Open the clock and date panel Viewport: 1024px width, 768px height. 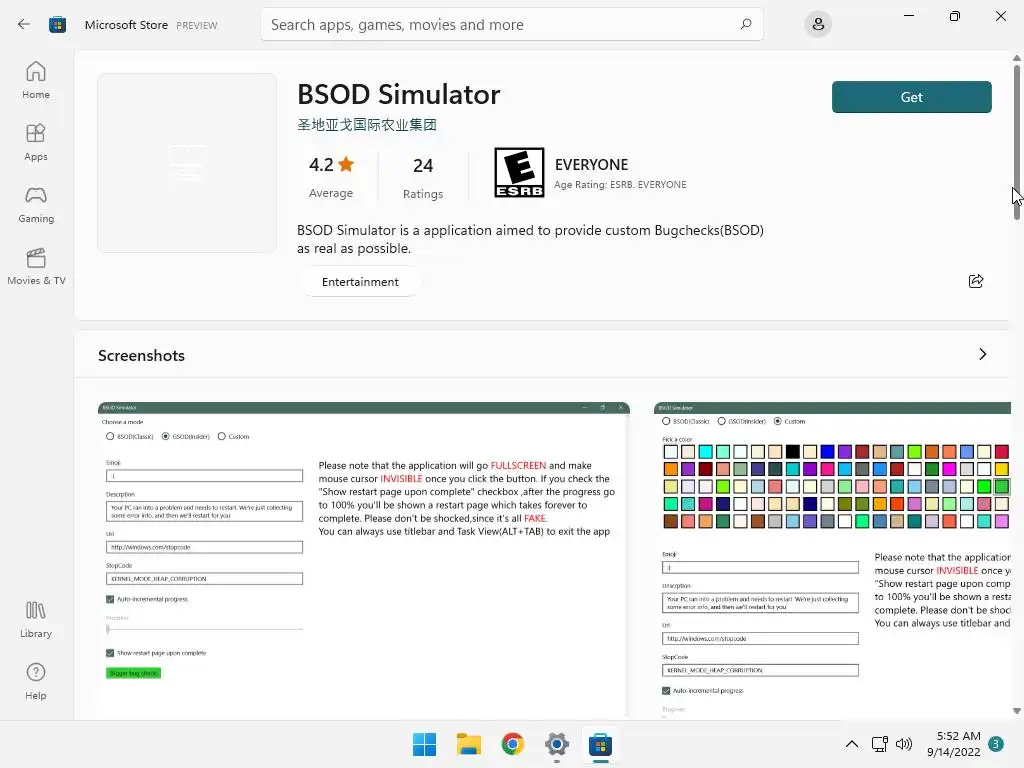[x=953, y=744]
